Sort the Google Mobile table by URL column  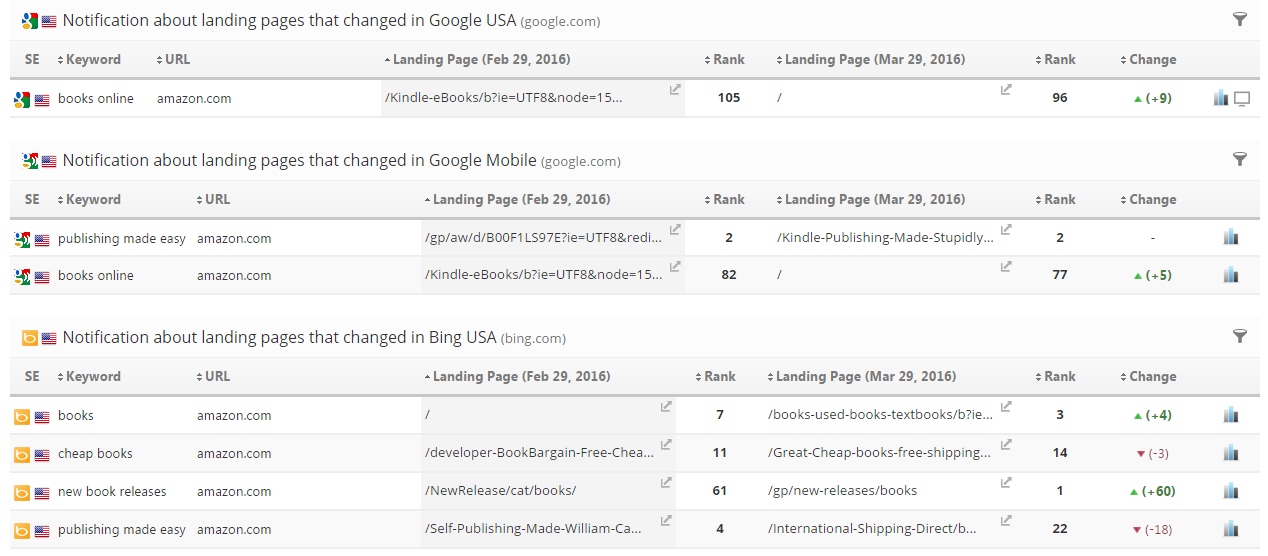pyautogui.click(x=216, y=199)
